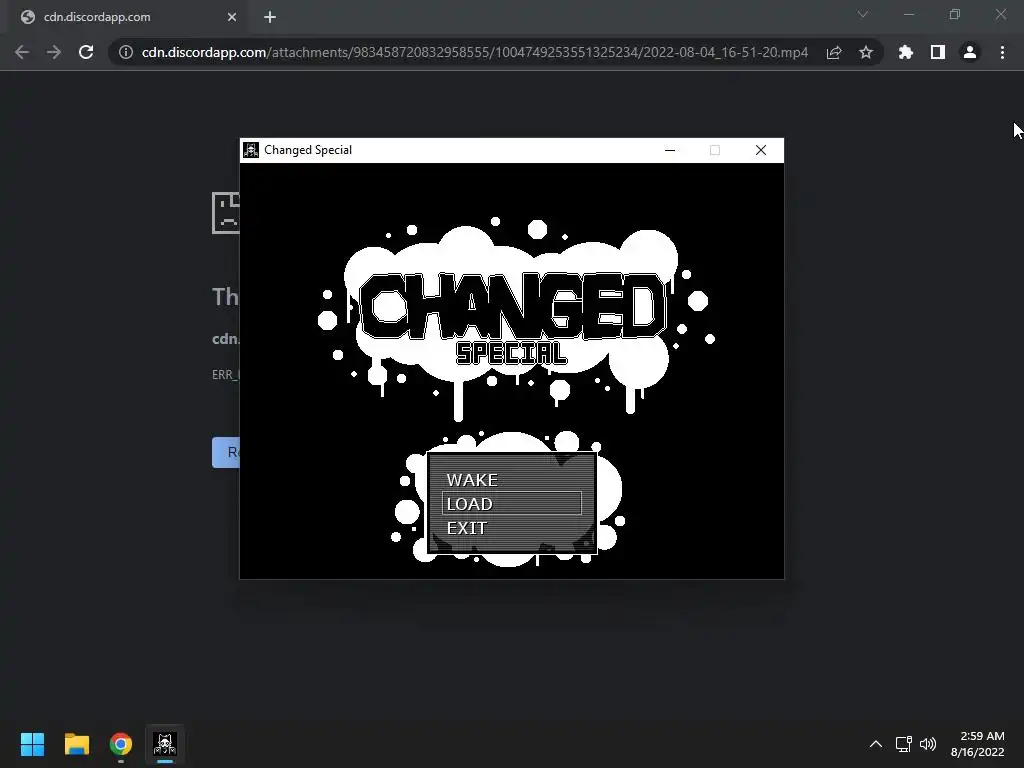Viewport: 1024px width, 768px height.
Task: Open the taskbar clock and date
Action: pyautogui.click(x=977, y=744)
